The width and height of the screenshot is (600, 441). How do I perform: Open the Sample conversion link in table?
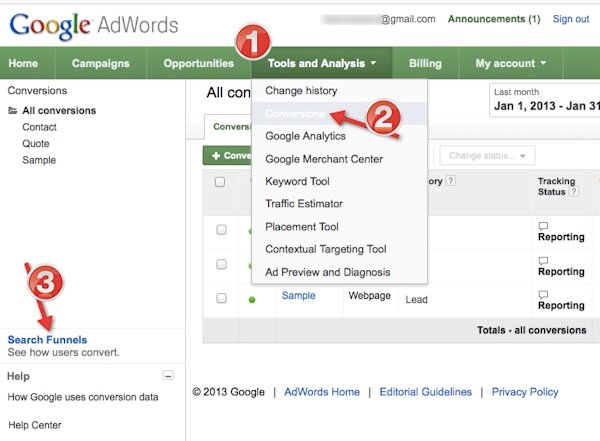tap(298, 296)
